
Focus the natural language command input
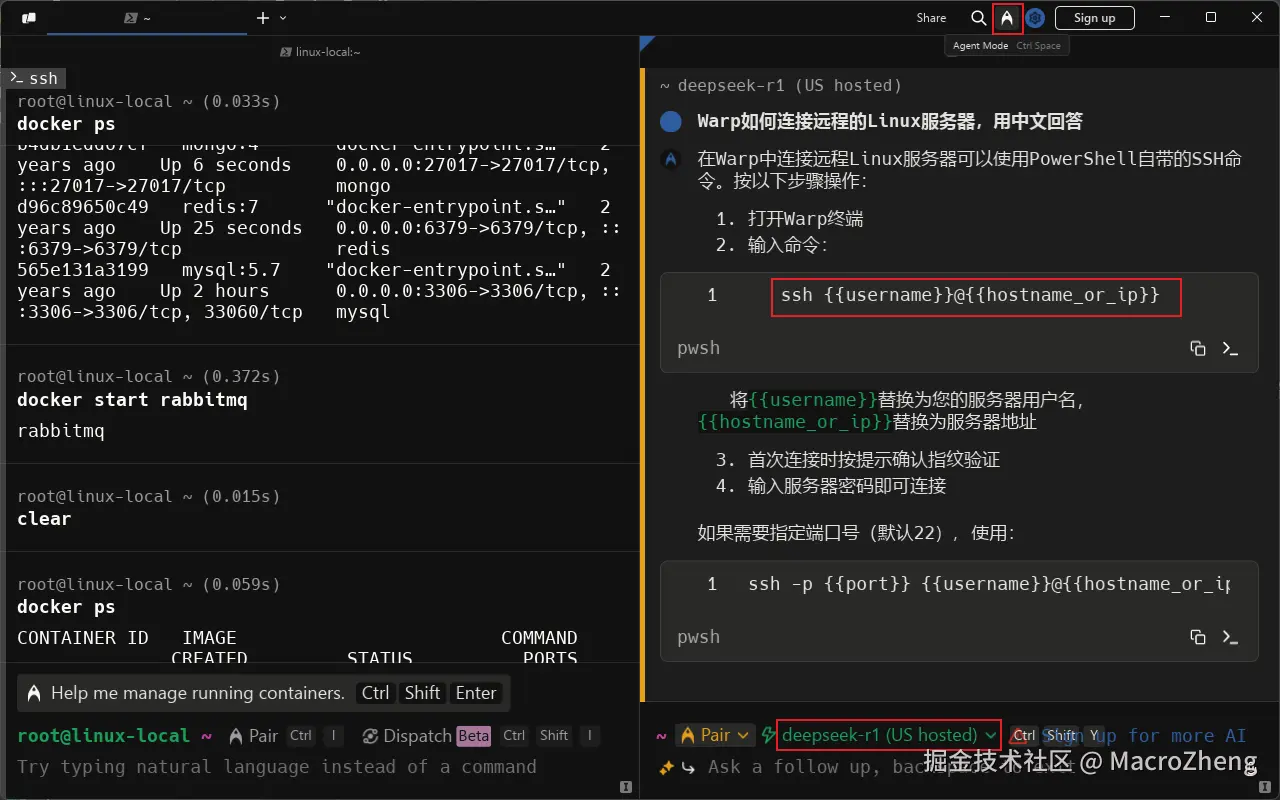(277, 767)
